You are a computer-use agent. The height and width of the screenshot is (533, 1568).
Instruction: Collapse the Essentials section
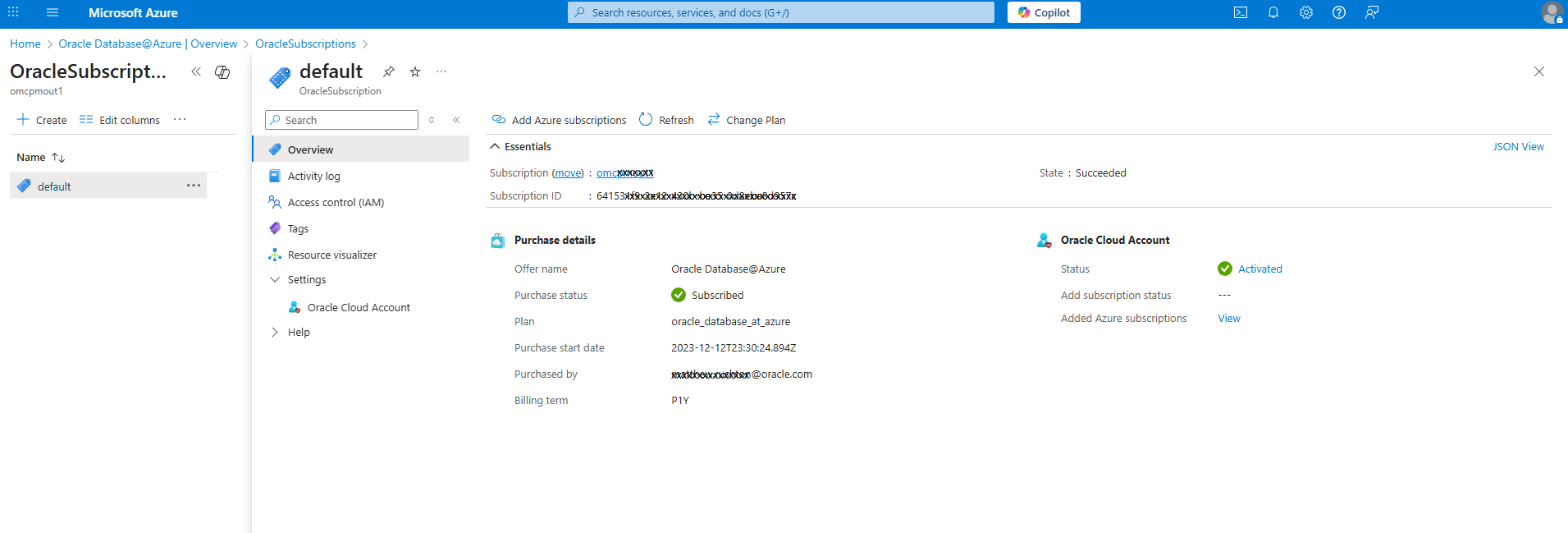(x=495, y=146)
